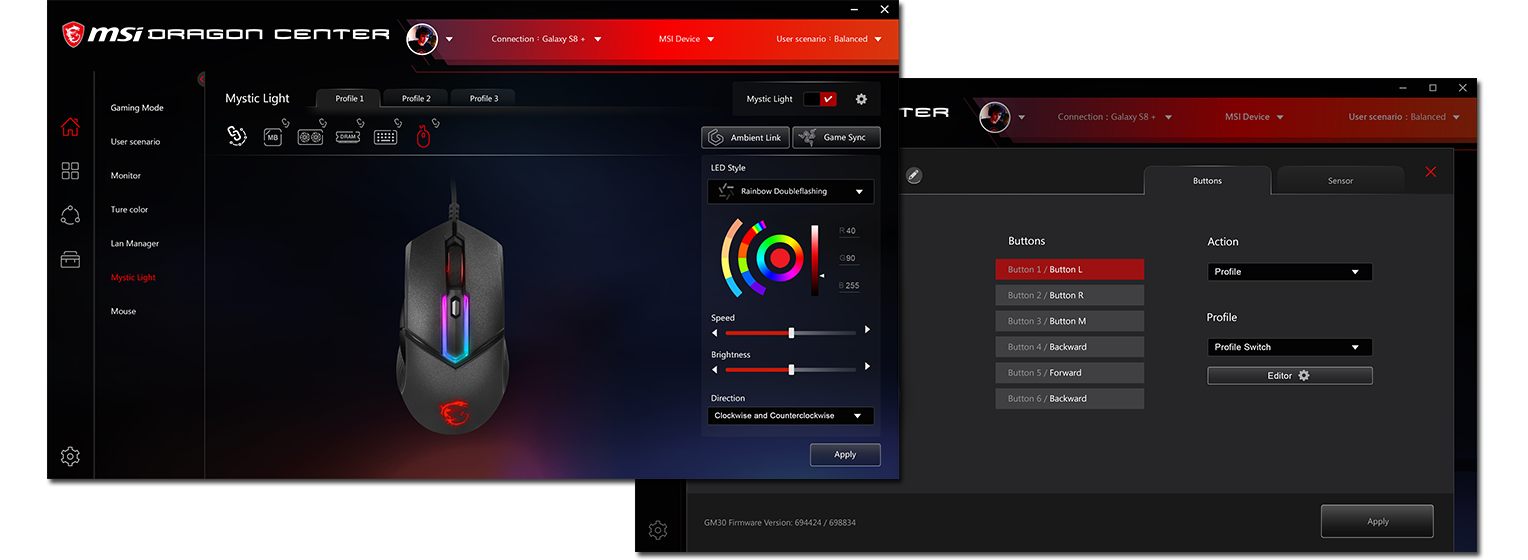Click the Ambient Link button
Viewport: 1528px width, 560px height.
(745, 137)
